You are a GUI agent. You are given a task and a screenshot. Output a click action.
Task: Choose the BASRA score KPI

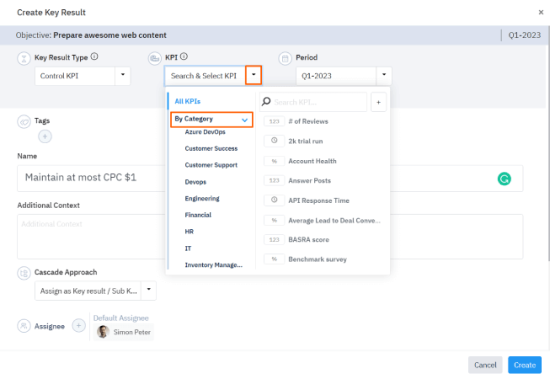(x=309, y=240)
